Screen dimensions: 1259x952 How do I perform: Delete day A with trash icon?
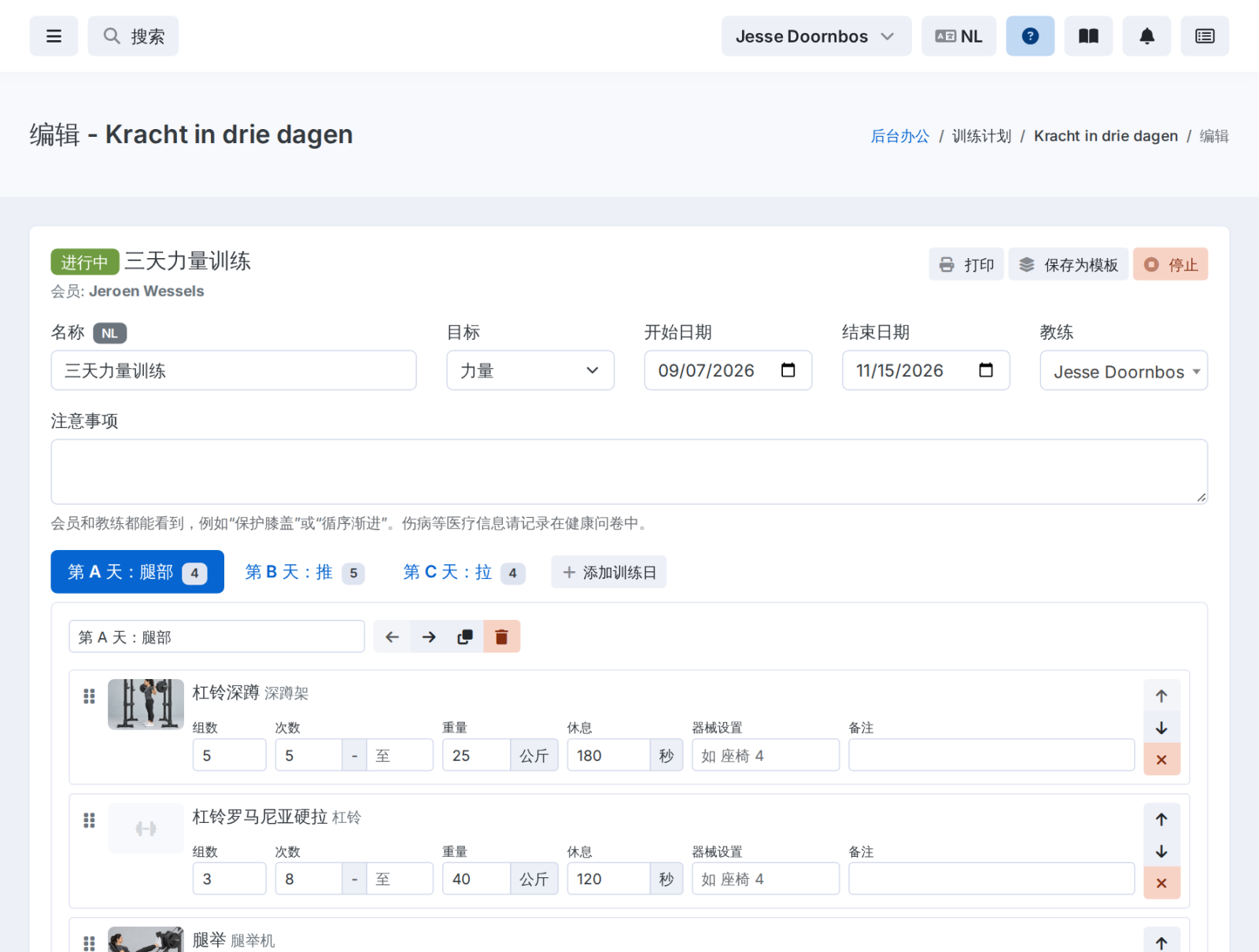click(501, 637)
